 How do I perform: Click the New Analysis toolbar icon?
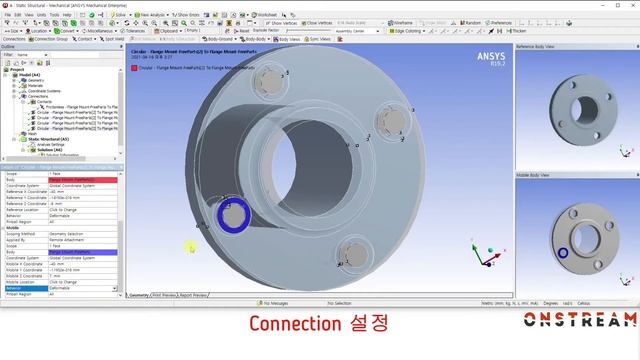tap(137, 15)
